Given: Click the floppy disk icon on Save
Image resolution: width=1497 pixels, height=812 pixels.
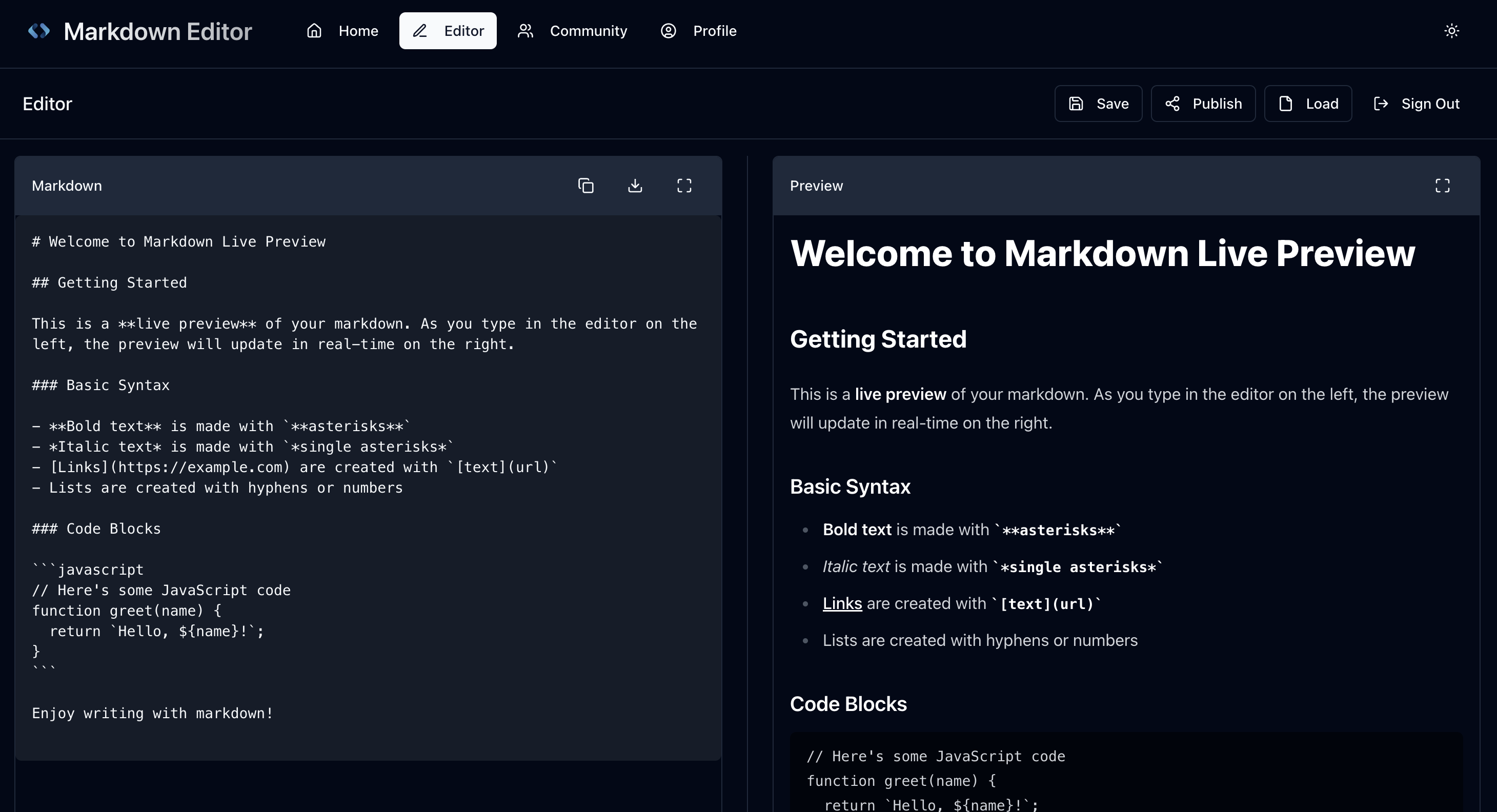Looking at the screenshot, I should pyautogui.click(x=1076, y=104).
